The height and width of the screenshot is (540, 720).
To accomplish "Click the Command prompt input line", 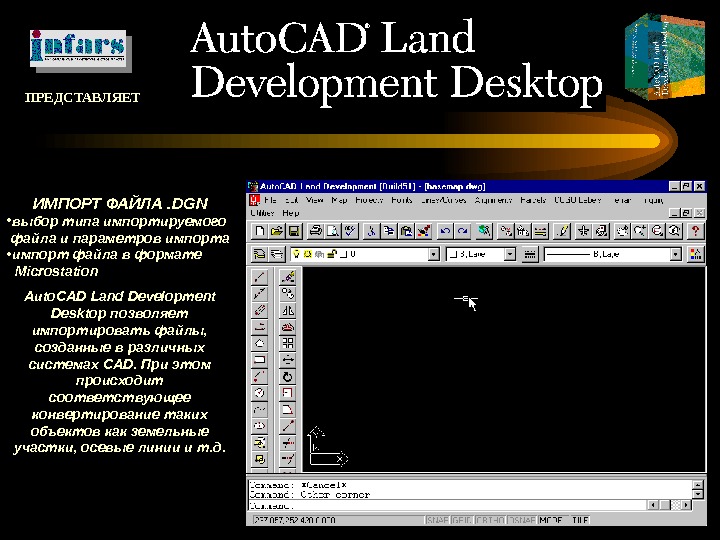I will pos(447,506).
